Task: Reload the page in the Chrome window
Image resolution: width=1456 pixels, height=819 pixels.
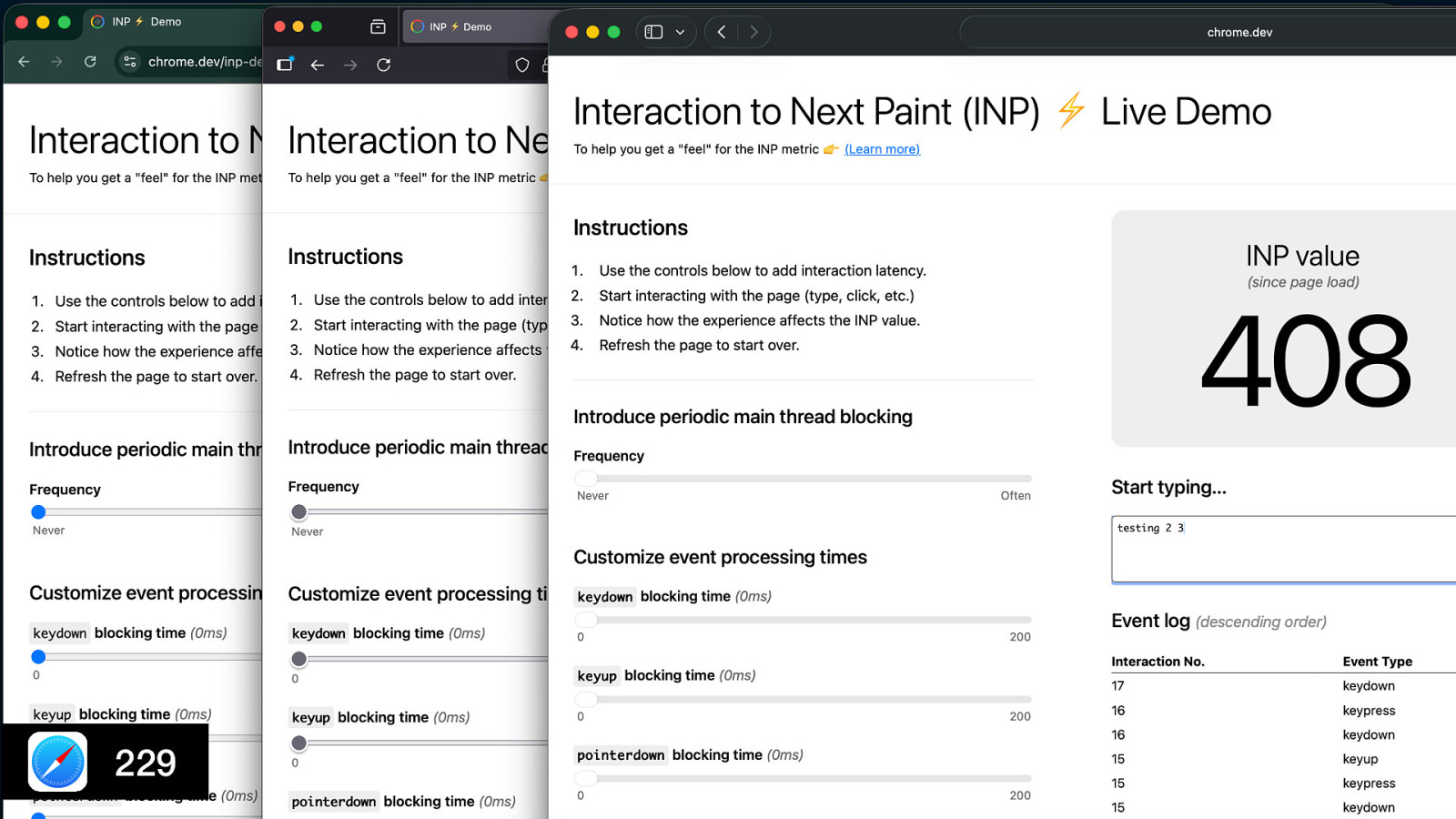Action: tap(90, 61)
